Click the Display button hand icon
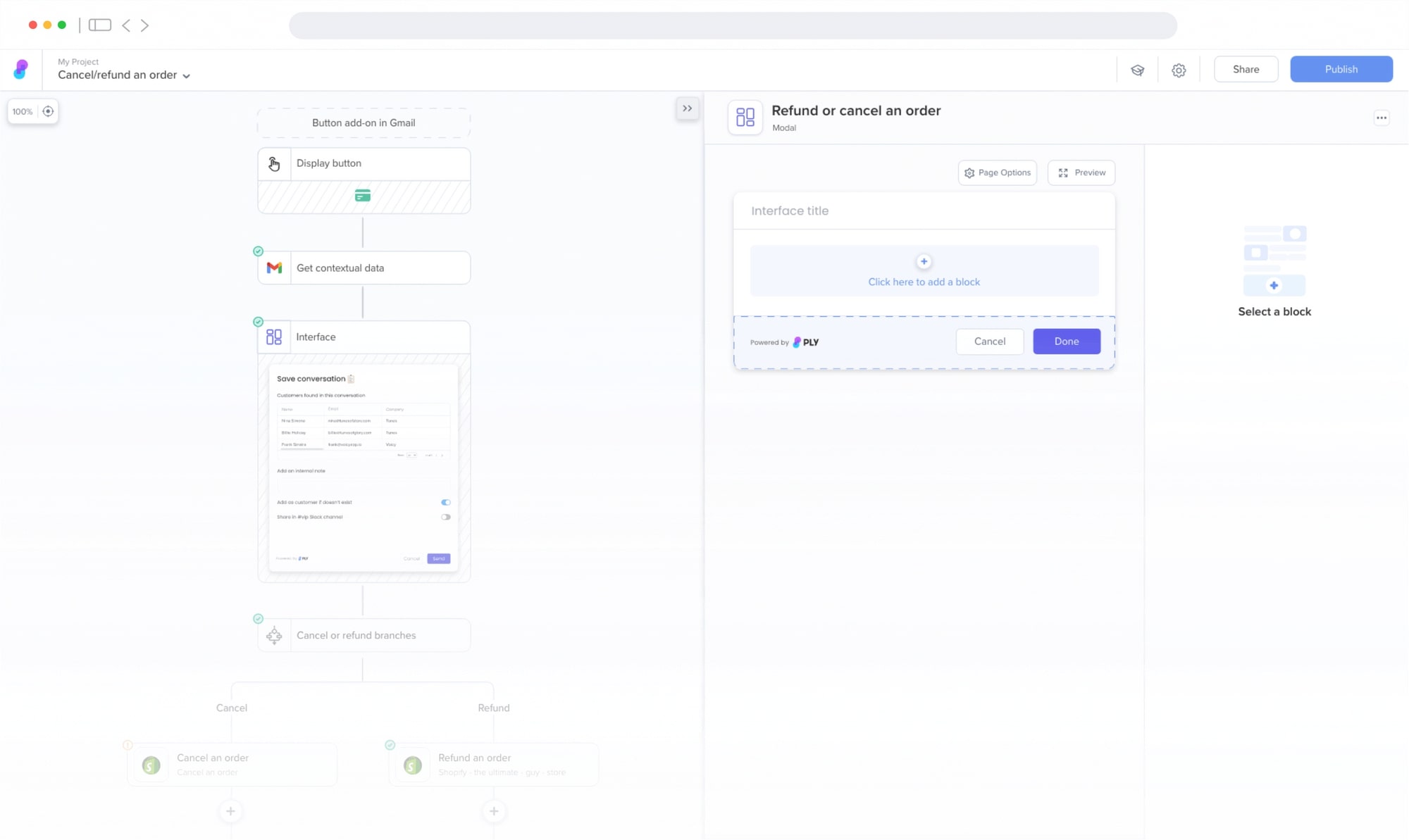This screenshot has width=1409, height=840. tap(274, 163)
